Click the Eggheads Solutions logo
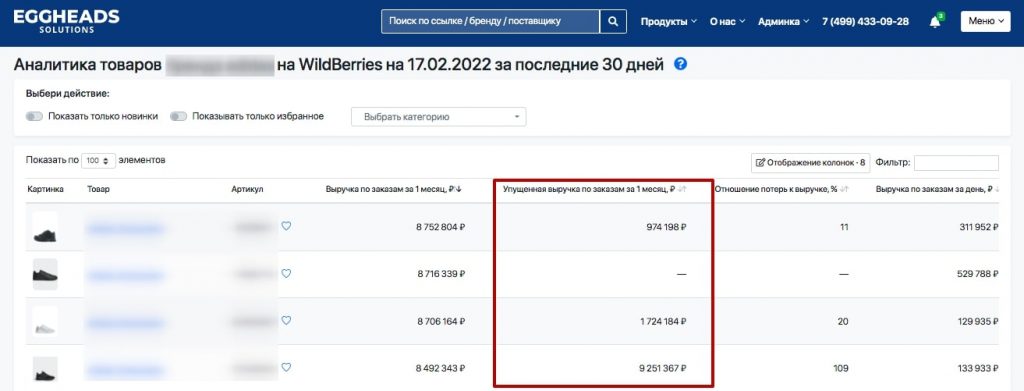This screenshot has height=391, width=1024. [66, 21]
